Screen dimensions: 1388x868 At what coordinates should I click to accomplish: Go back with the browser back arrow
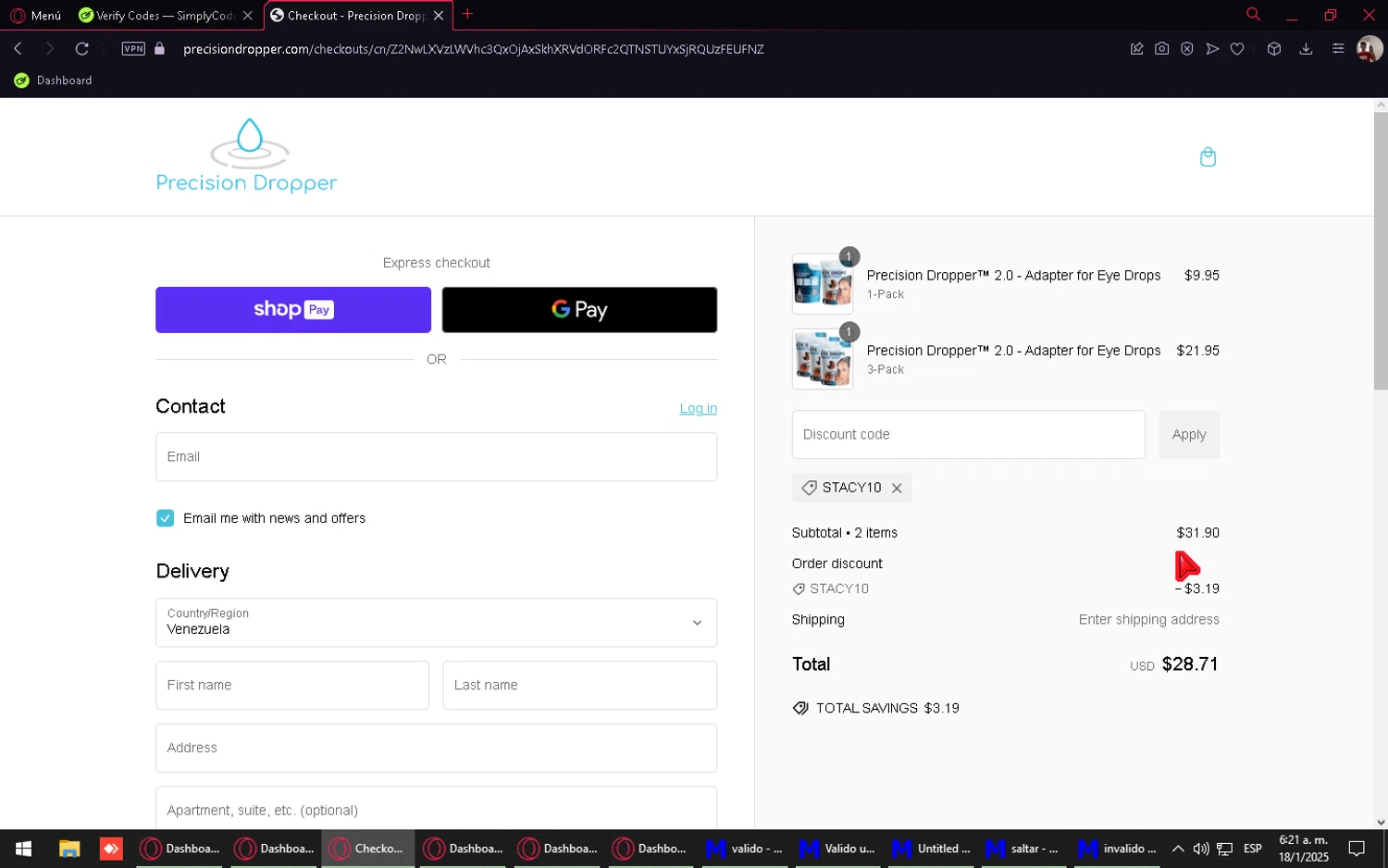point(18,49)
